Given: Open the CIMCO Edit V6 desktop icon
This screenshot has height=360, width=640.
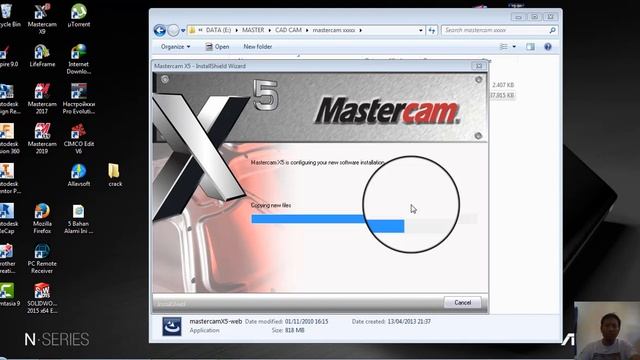Looking at the screenshot, I should pos(78,138).
